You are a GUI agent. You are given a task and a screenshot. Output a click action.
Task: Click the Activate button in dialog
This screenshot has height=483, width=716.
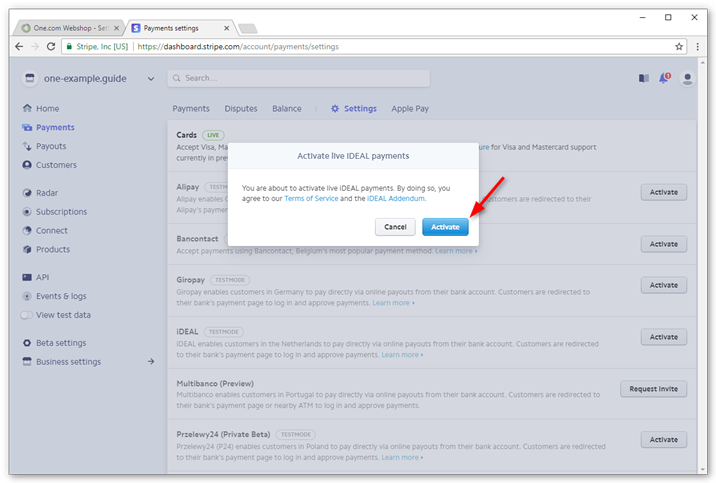pos(445,227)
